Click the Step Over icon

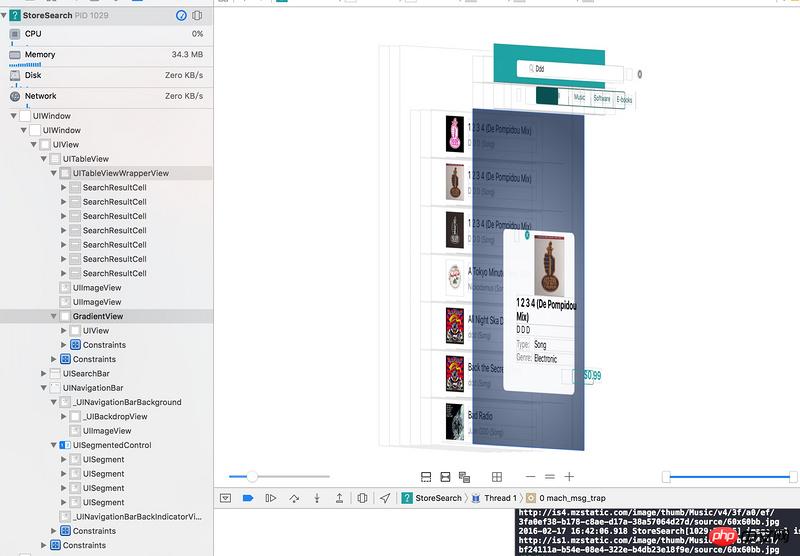click(x=294, y=498)
